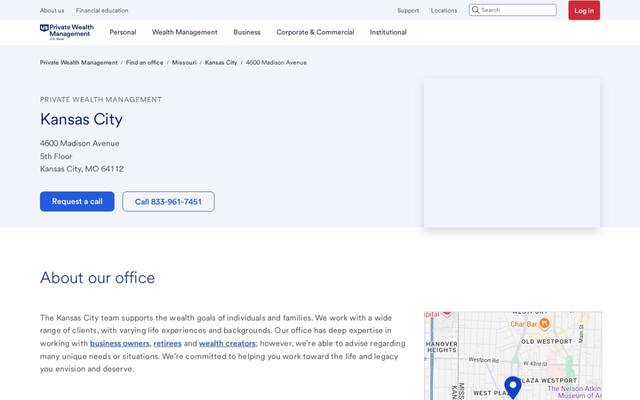Image resolution: width=640 pixels, height=400 pixels.
Task: Open the Private Wealth Management logo
Action: pos(67,32)
